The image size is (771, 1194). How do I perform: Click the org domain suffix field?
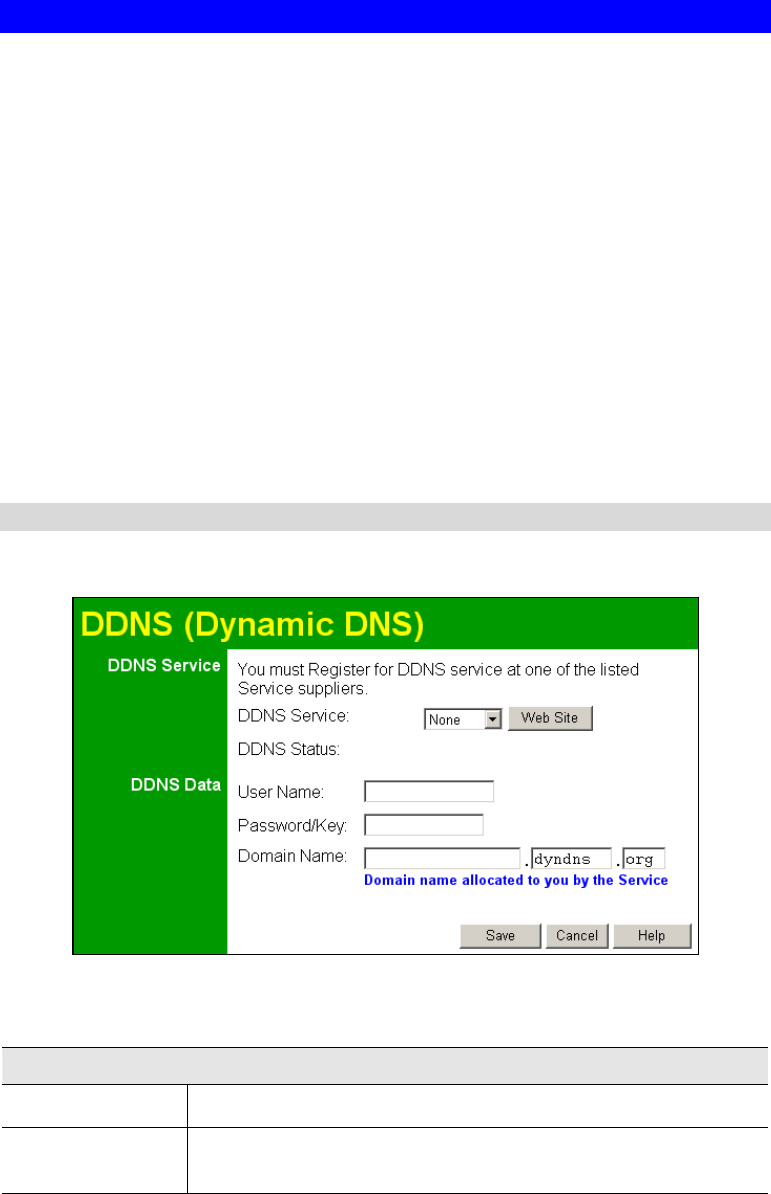[x=644, y=859]
